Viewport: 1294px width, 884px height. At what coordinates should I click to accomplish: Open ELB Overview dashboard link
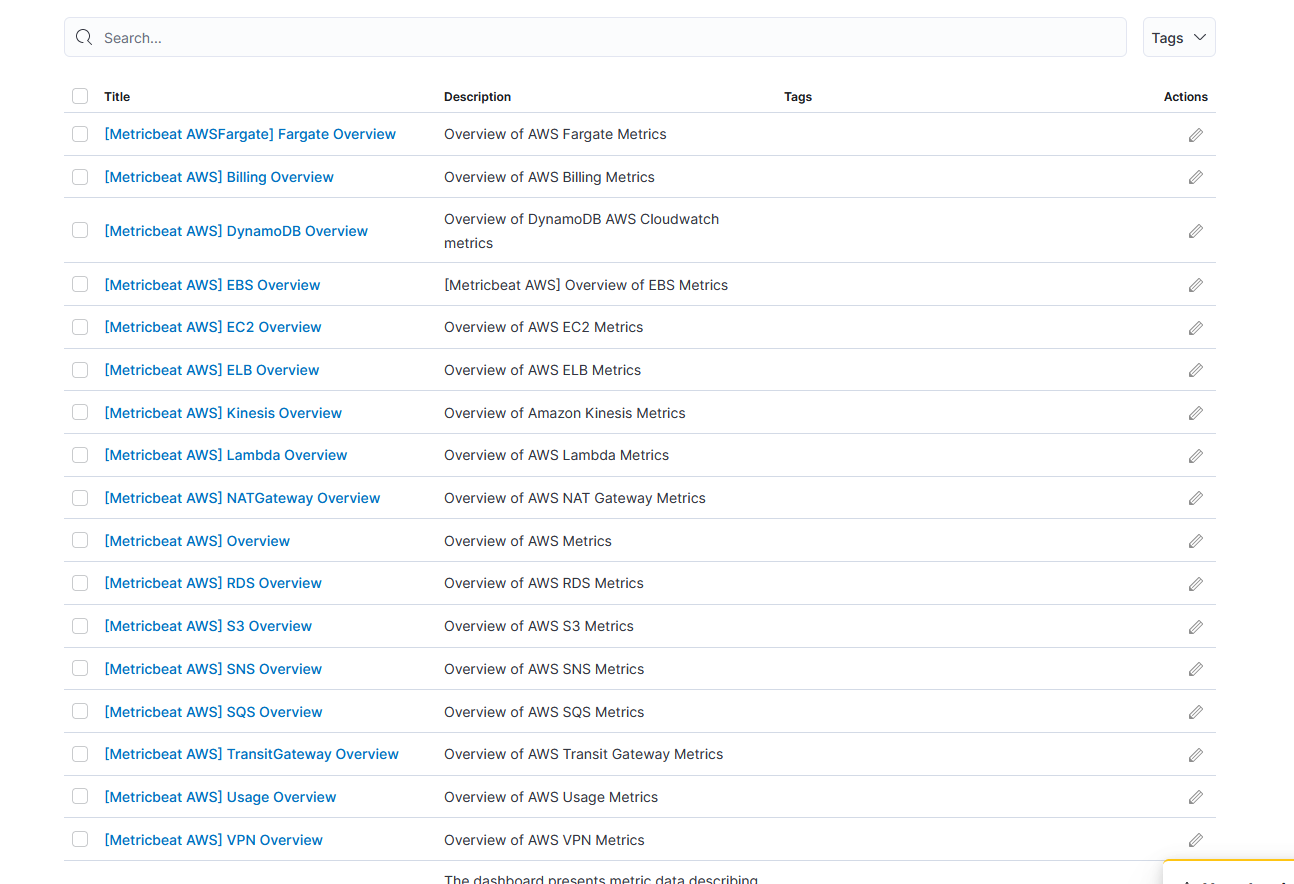click(x=212, y=370)
